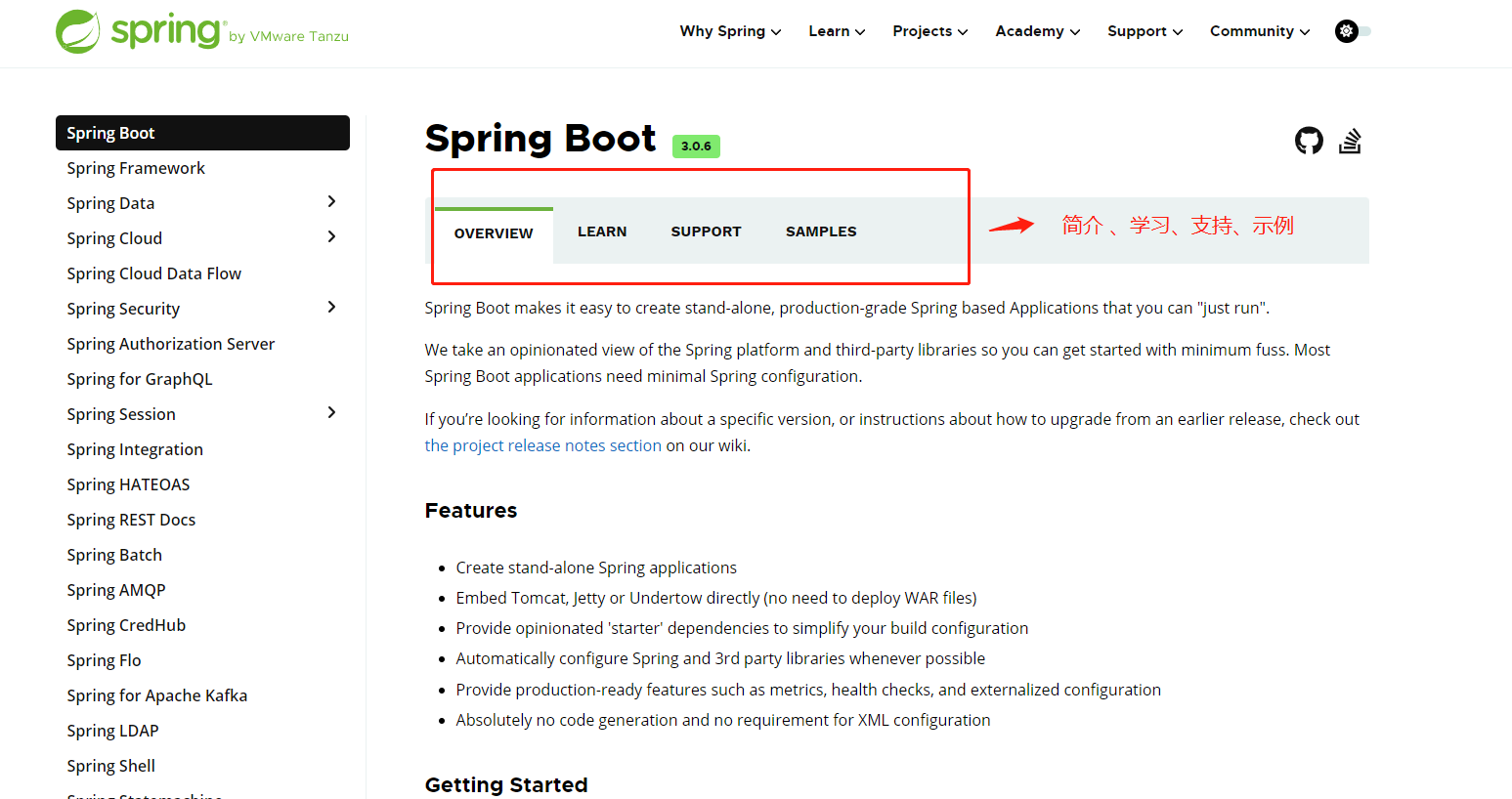Go to Spring for GraphQL
This screenshot has height=799, width=1512.
click(140, 379)
